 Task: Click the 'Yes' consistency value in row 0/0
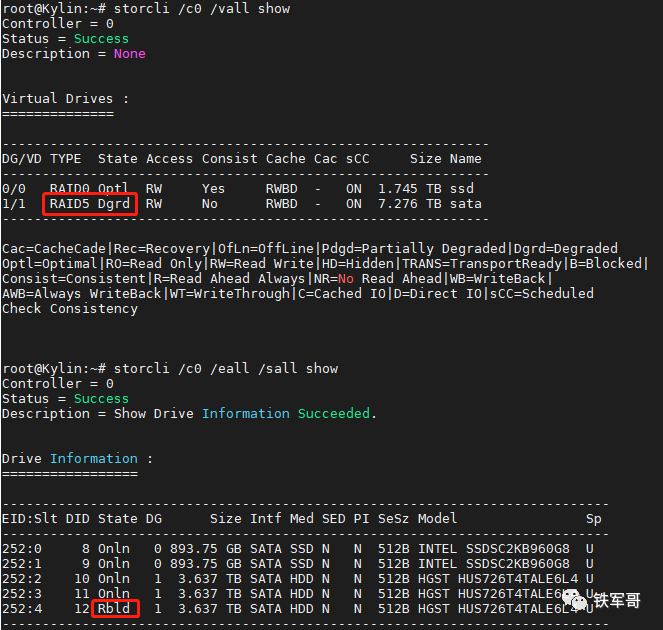(213, 189)
